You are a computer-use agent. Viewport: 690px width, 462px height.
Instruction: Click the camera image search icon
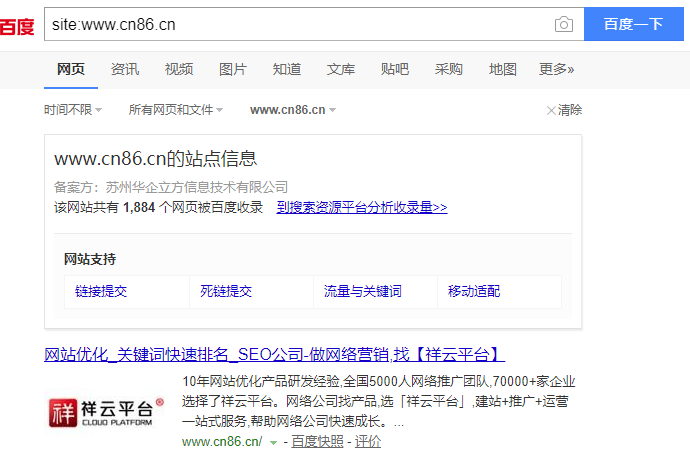pos(564,24)
